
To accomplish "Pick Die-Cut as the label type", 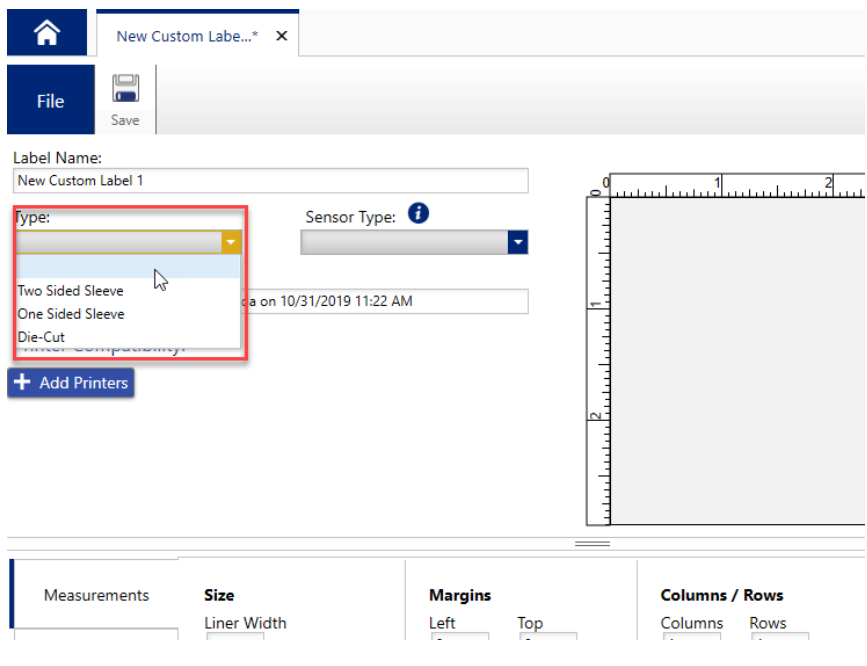I will tap(42, 337).
